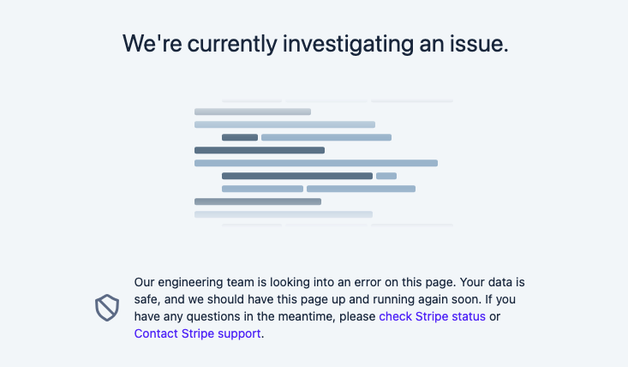
Task: Click the text "have any questions in the meantime"
Action: (235, 317)
